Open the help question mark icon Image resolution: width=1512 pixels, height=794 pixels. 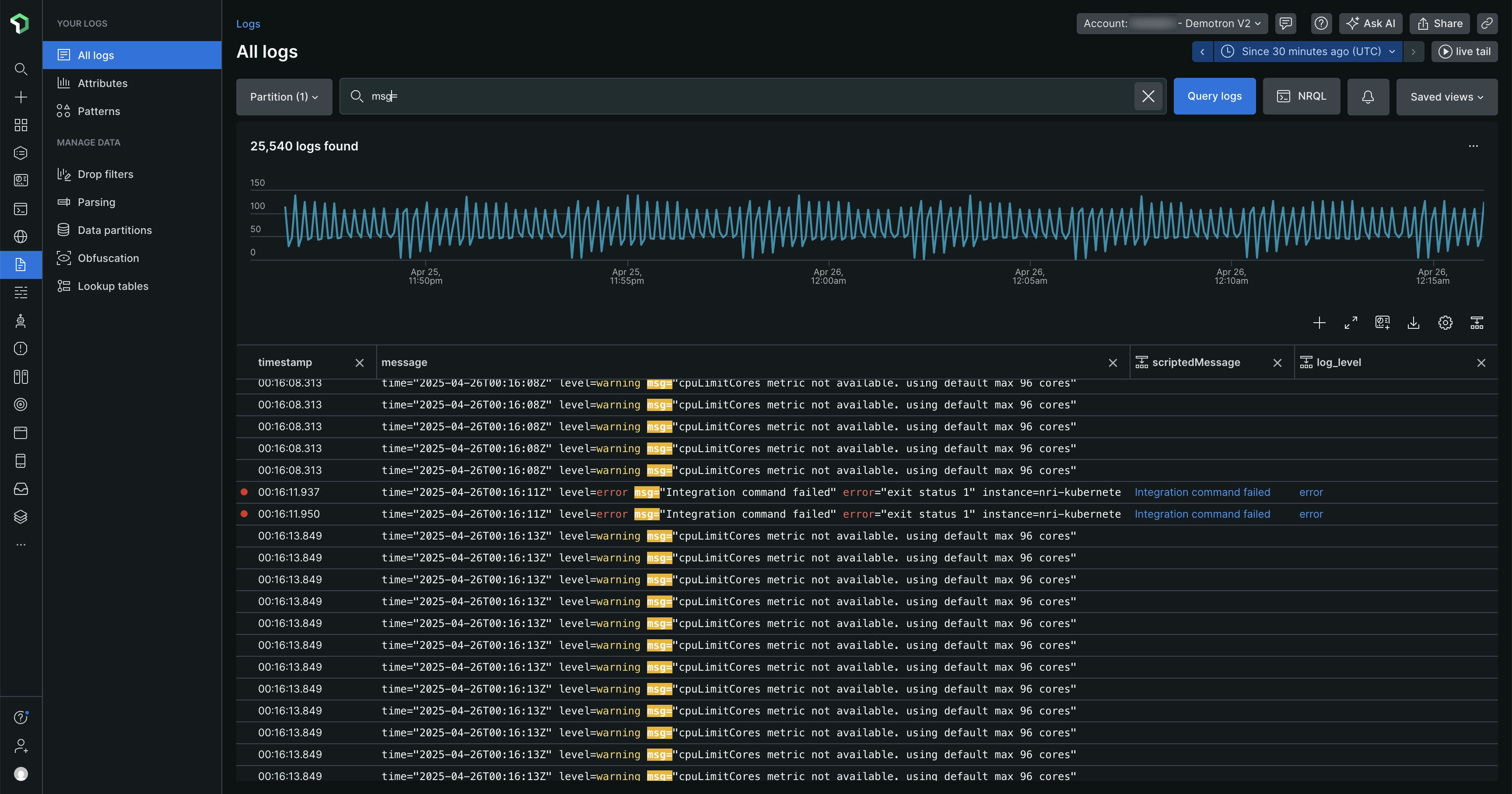tap(1321, 24)
